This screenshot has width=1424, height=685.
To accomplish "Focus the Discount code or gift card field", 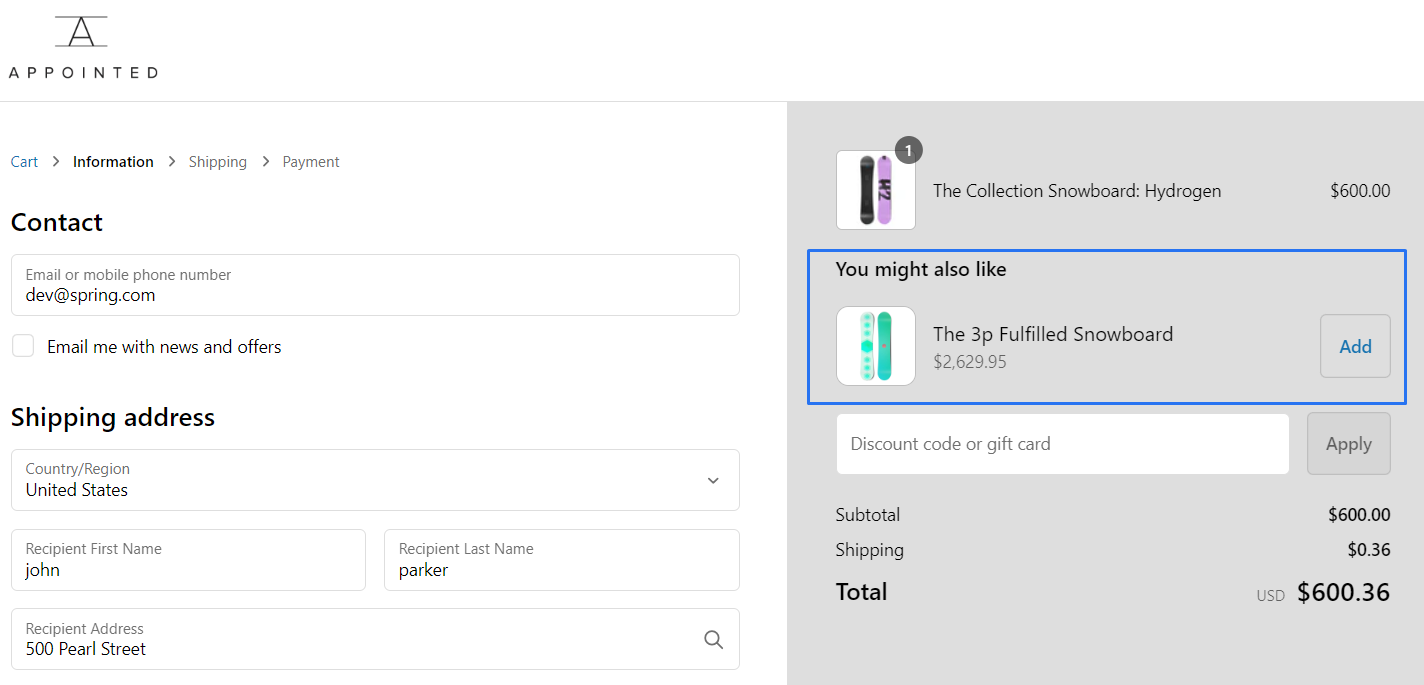I will tap(1062, 444).
